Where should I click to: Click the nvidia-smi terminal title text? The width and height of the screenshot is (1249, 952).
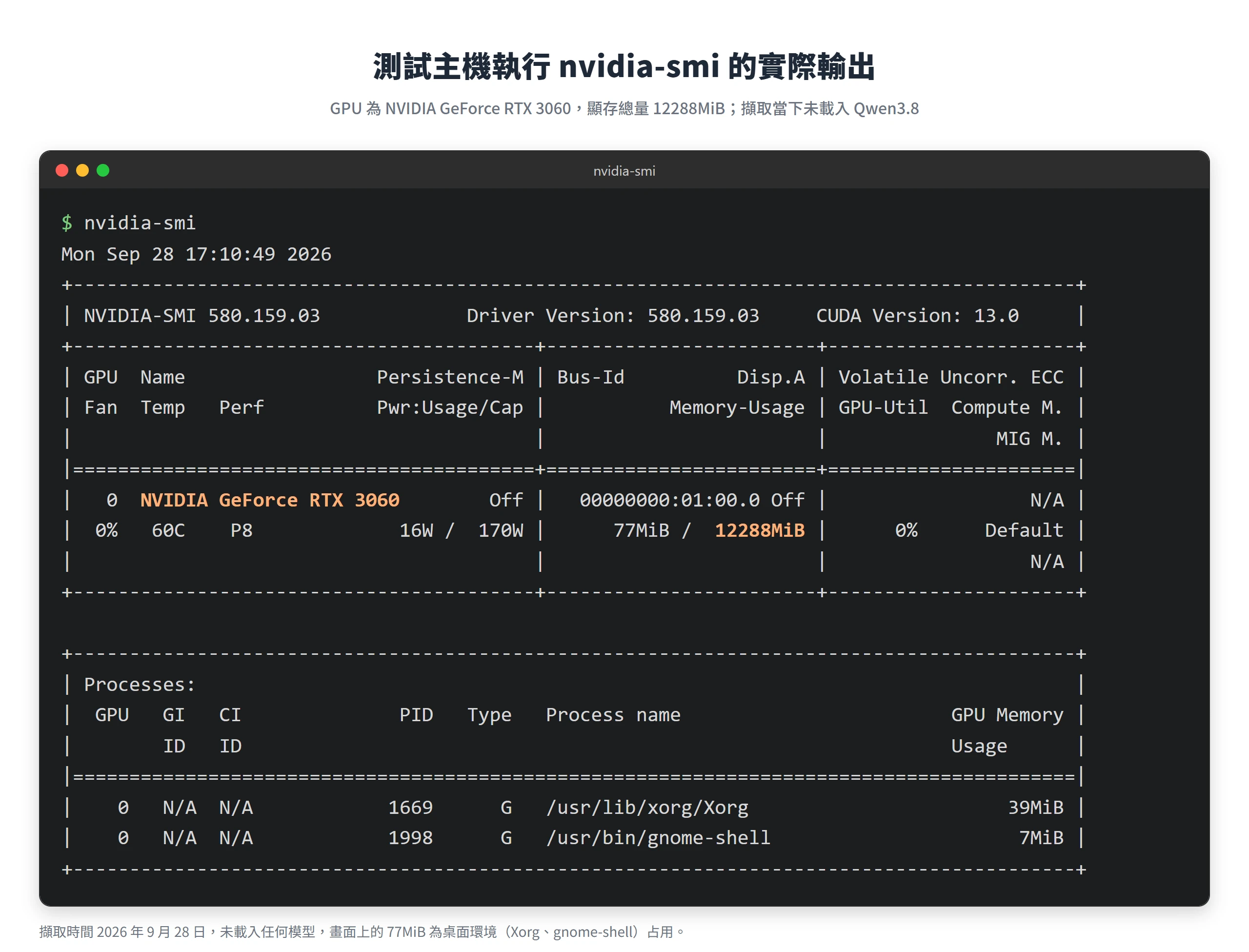point(624,171)
